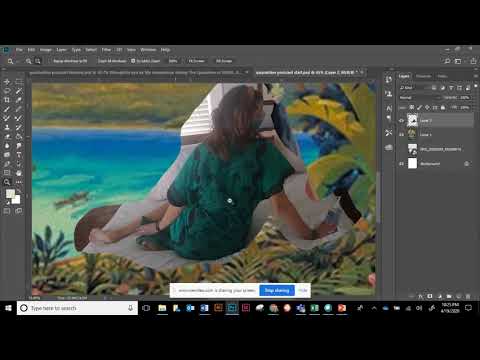
Task: Toggle the Scrubby Zoom checkbox
Action: click(x=133, y=61)
